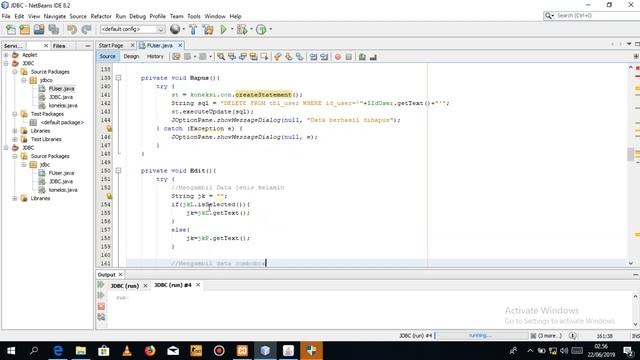Collapse the Hapus method code fold

tap(118, 78)
